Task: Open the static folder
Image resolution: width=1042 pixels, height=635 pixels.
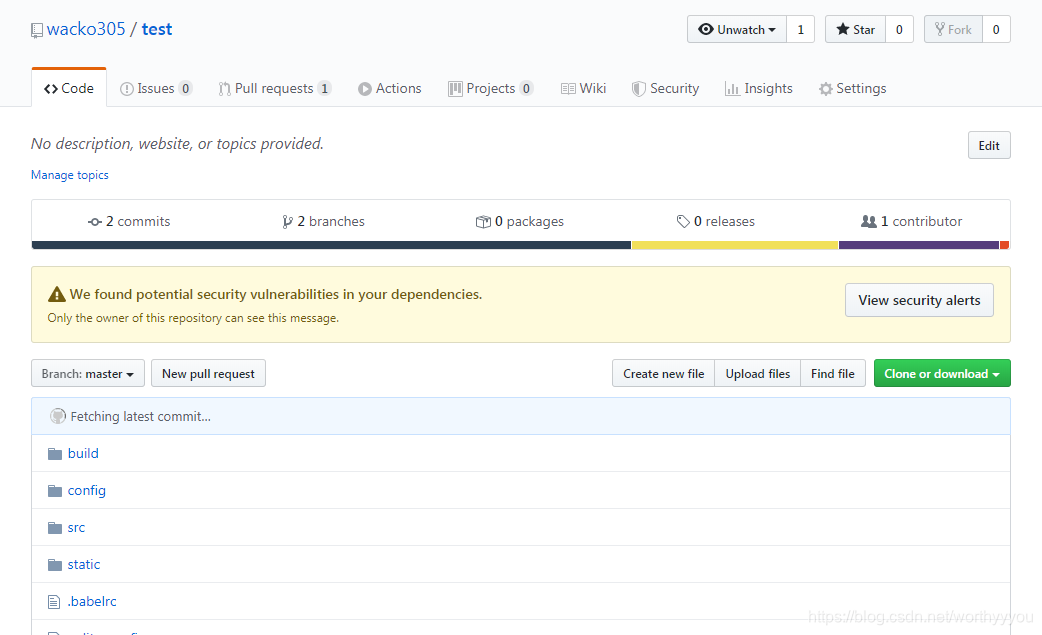Action: pos(84,564)
